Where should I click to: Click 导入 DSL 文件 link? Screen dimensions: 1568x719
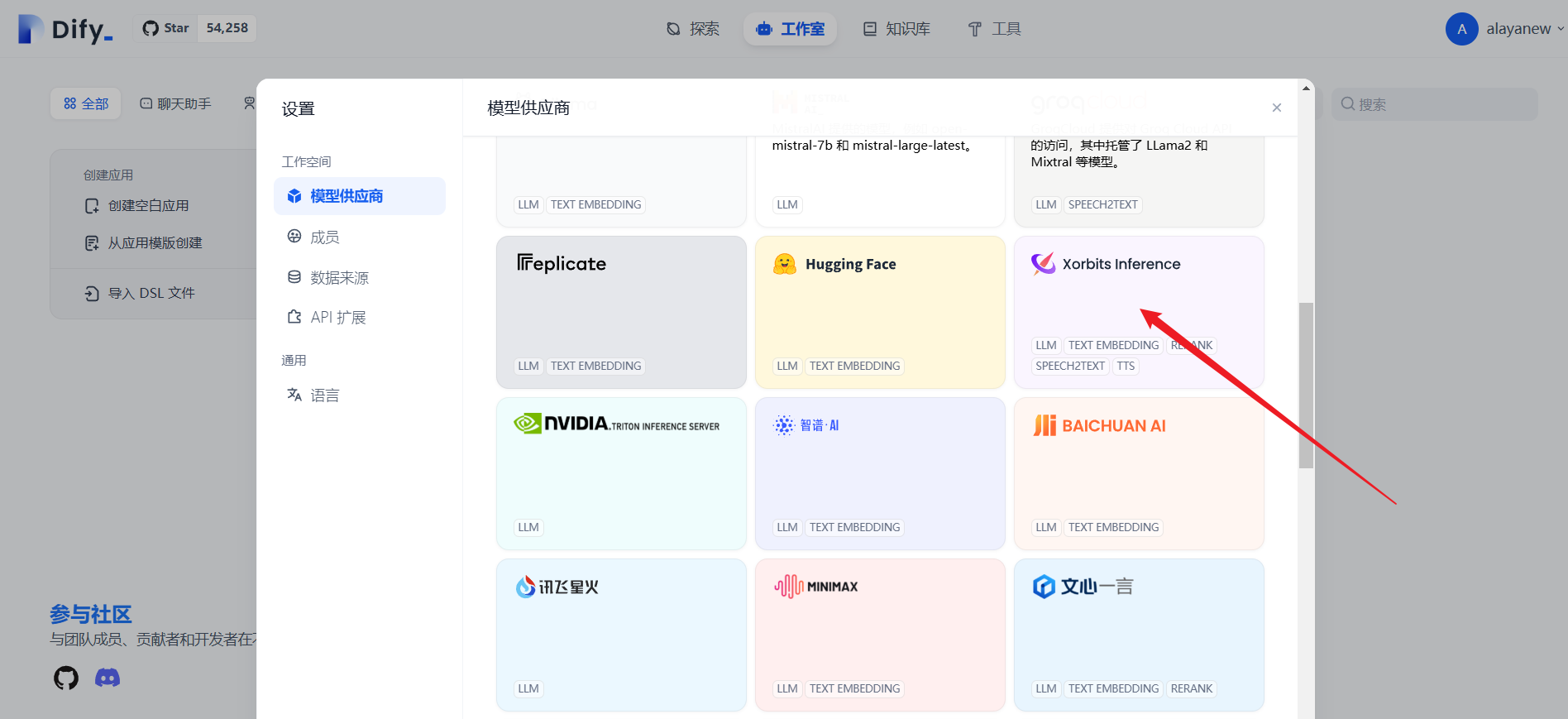151,294
